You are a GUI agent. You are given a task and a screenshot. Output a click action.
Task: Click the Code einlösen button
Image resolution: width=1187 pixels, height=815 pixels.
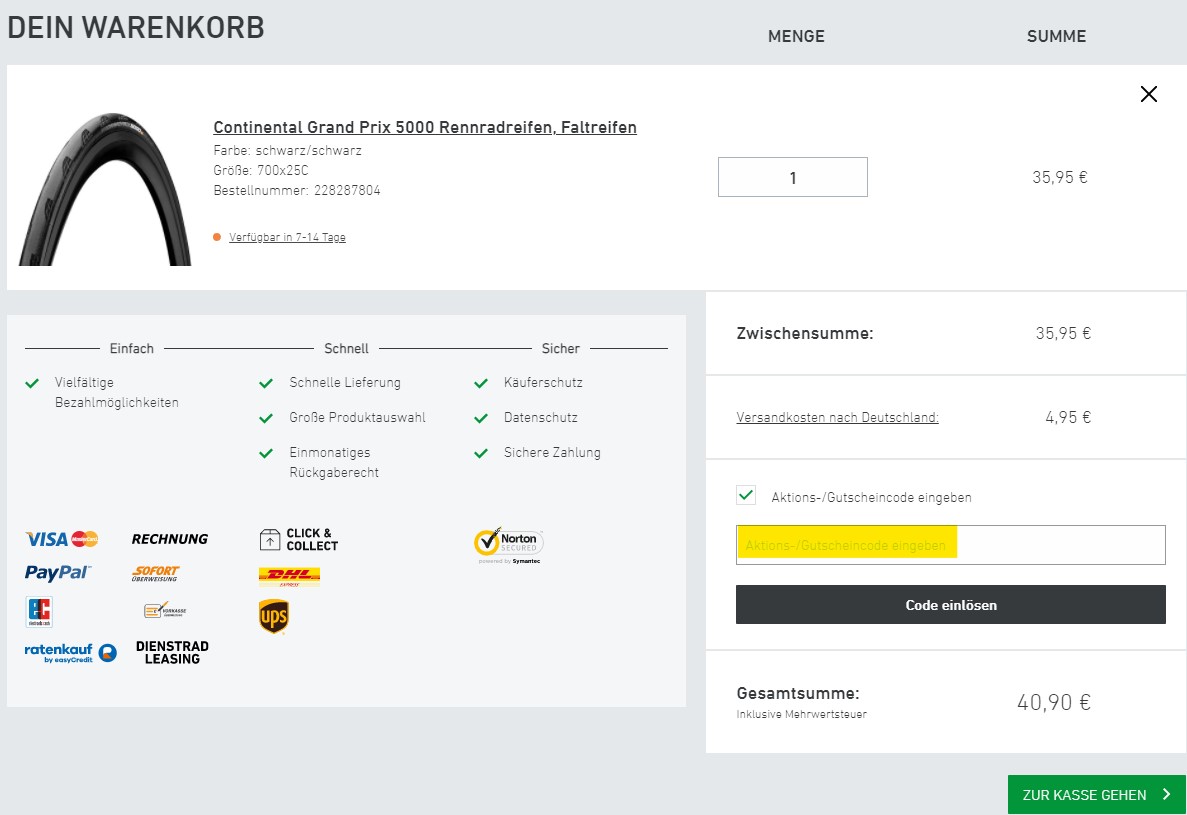pyautogui.click(x=951, y=605)
